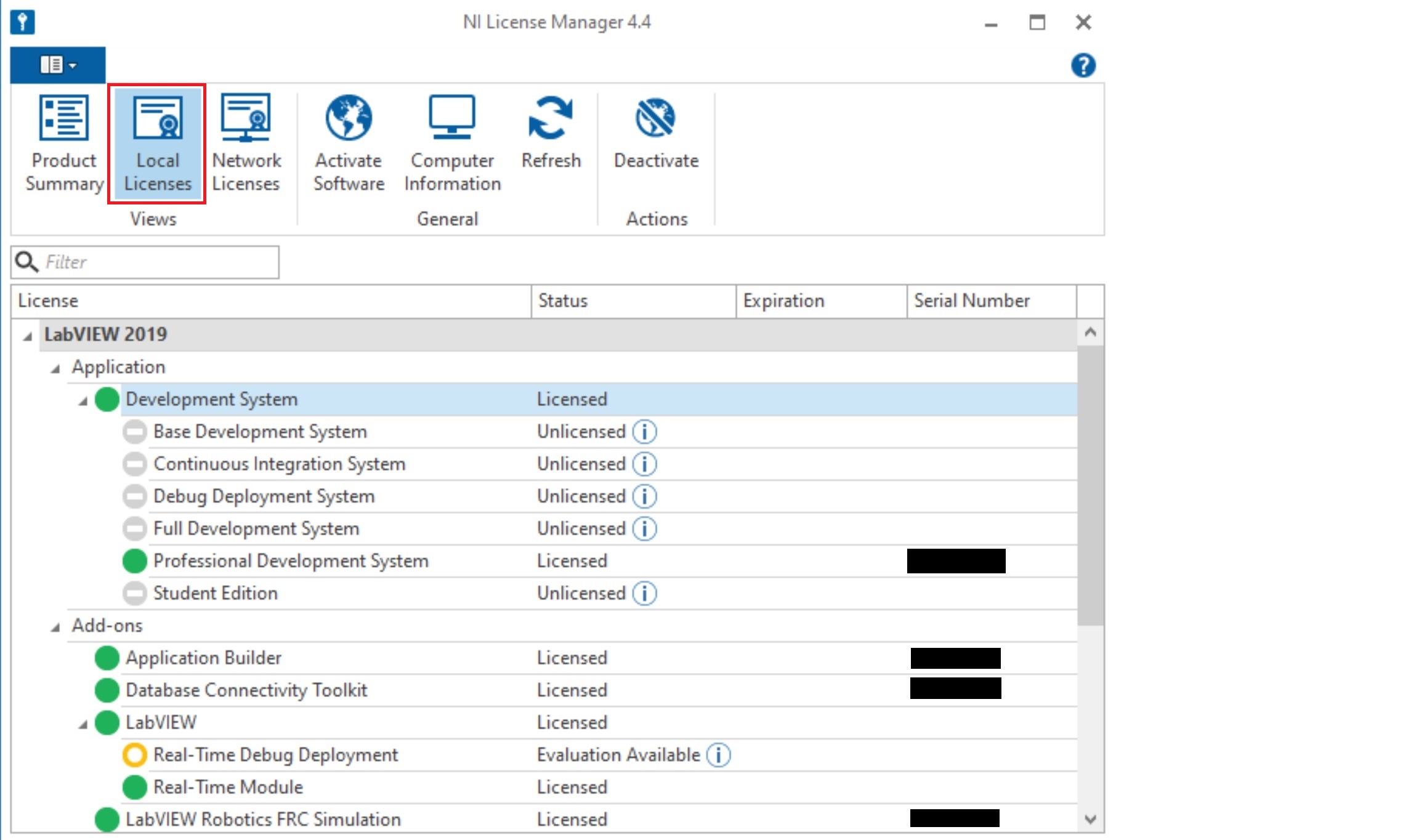
Task: Maximize the NI License Manager window
Action: pos(1037,23)
